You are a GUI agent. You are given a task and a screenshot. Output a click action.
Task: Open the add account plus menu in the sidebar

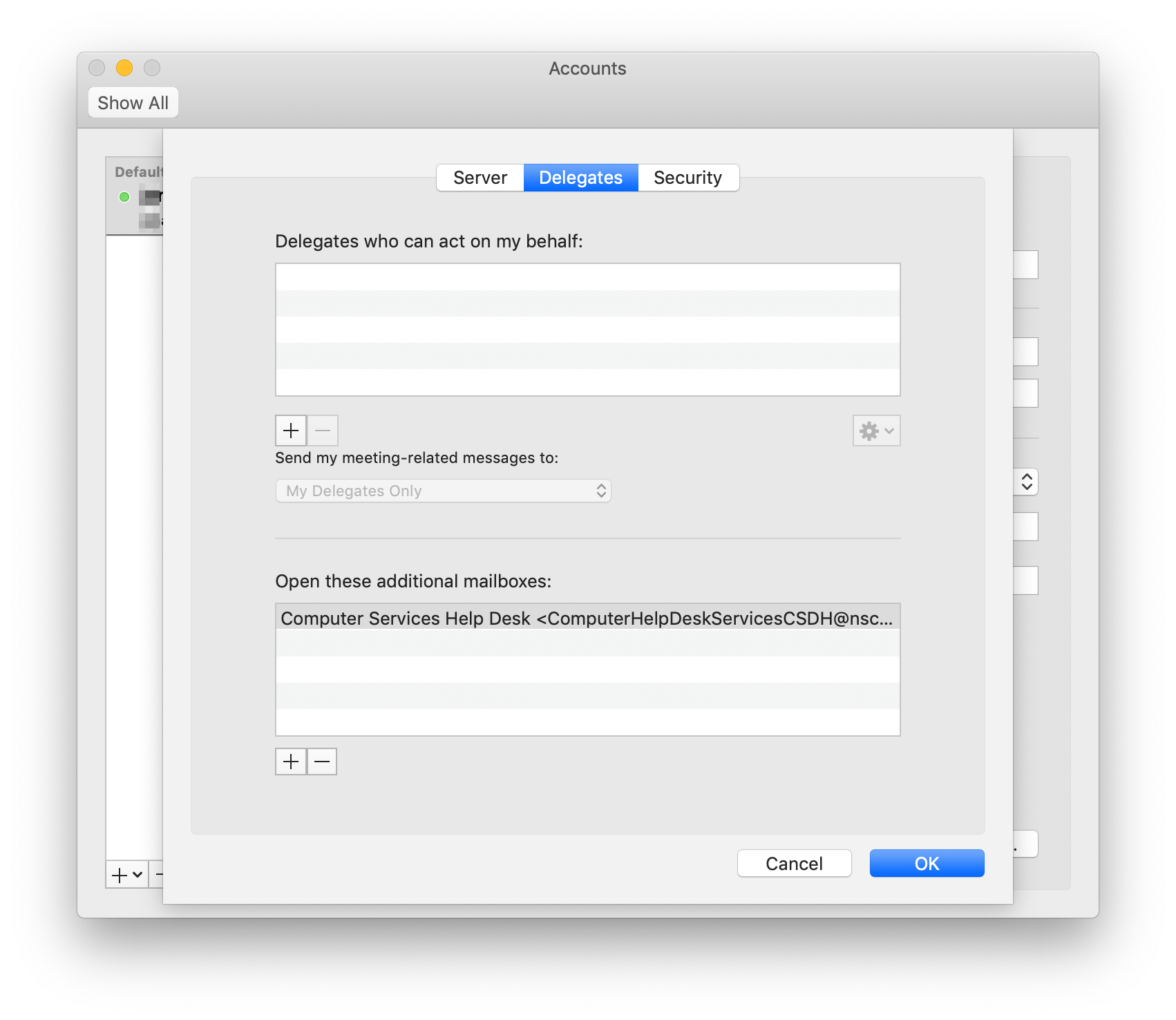pyautogui.click(x=127, y=875)
